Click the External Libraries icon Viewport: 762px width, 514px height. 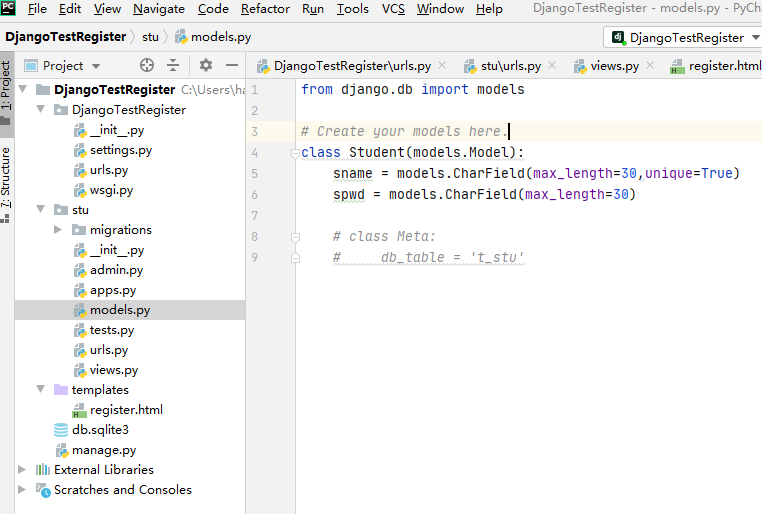43,470
